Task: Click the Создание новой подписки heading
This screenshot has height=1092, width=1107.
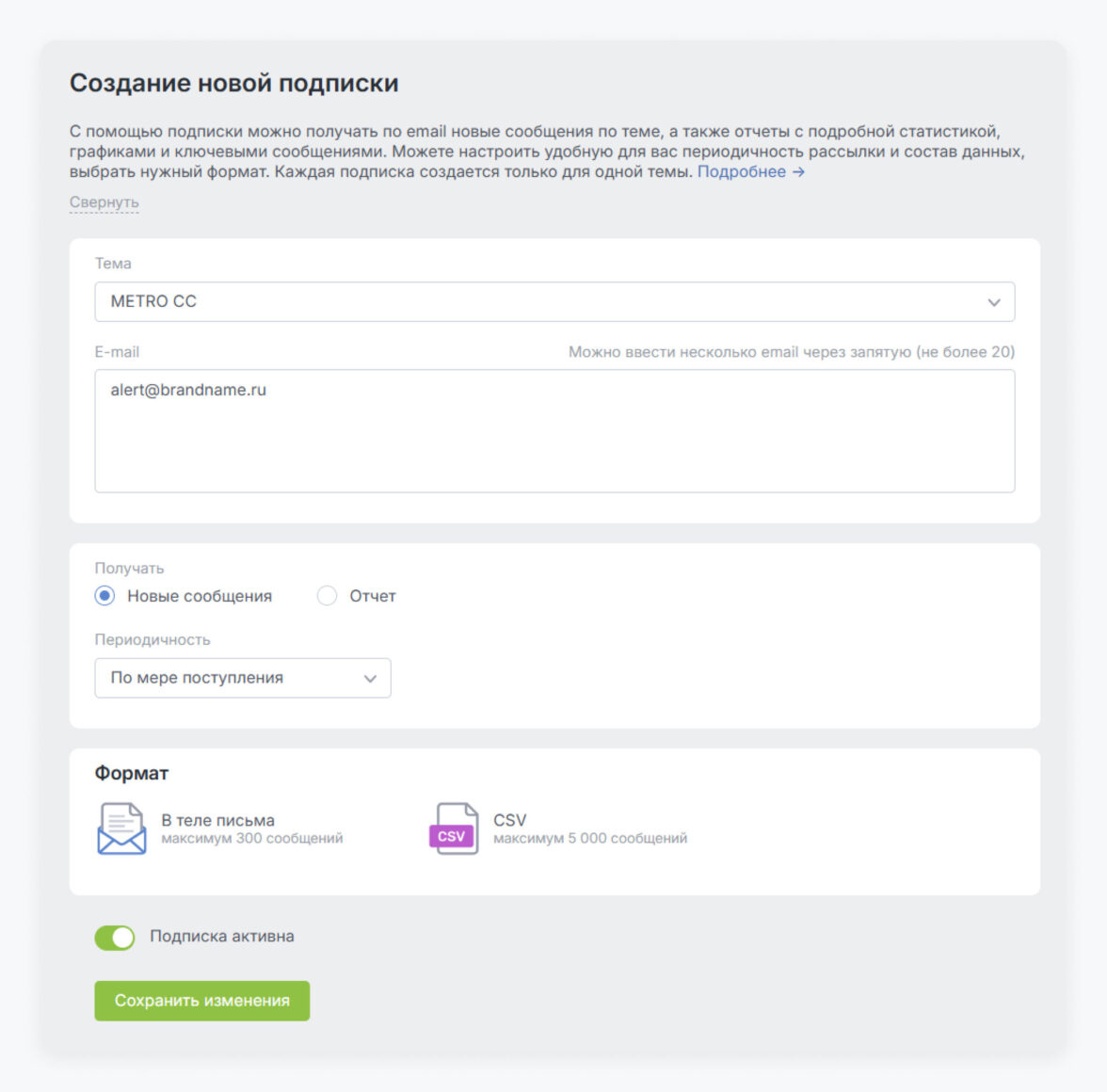Action: coord(233,84)
